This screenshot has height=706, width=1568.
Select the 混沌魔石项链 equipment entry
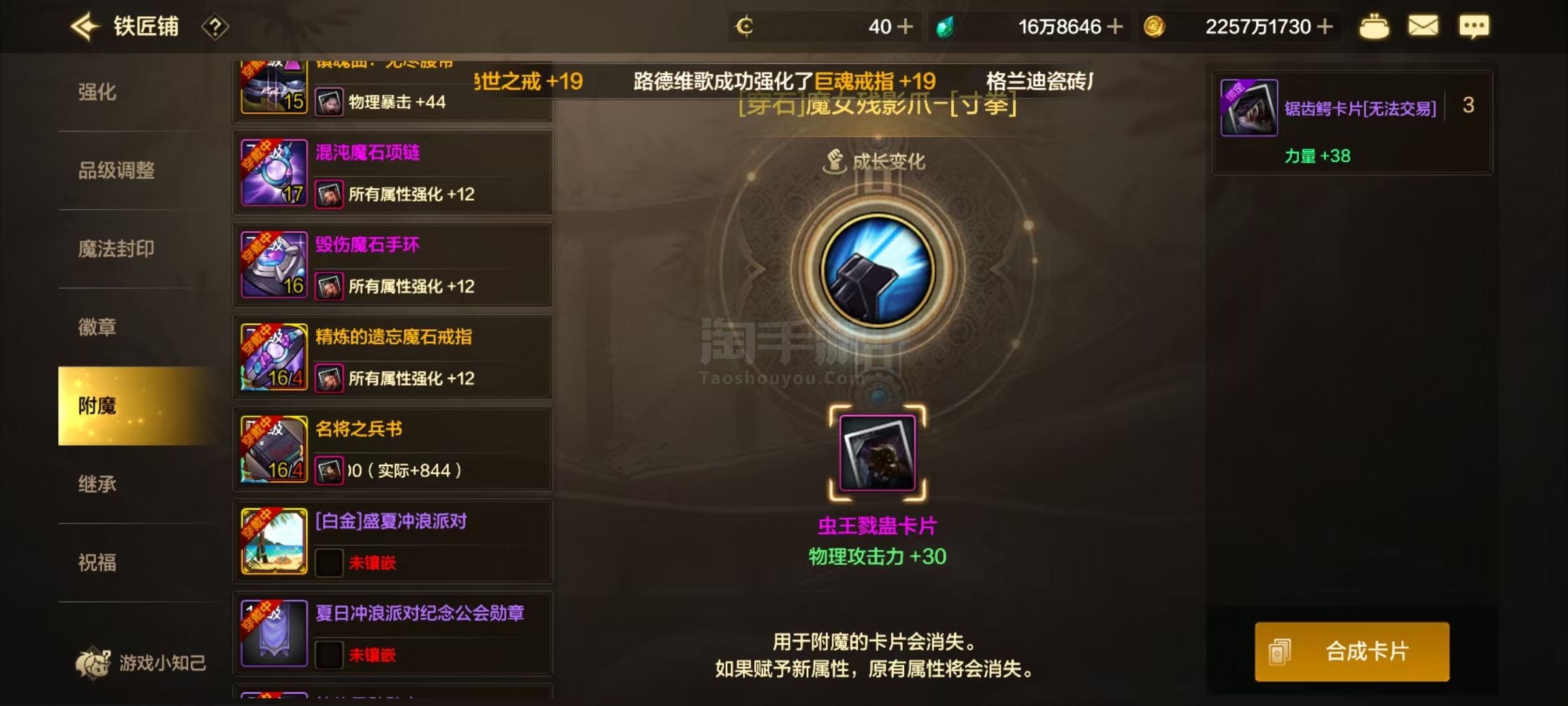tap(393, 173)
